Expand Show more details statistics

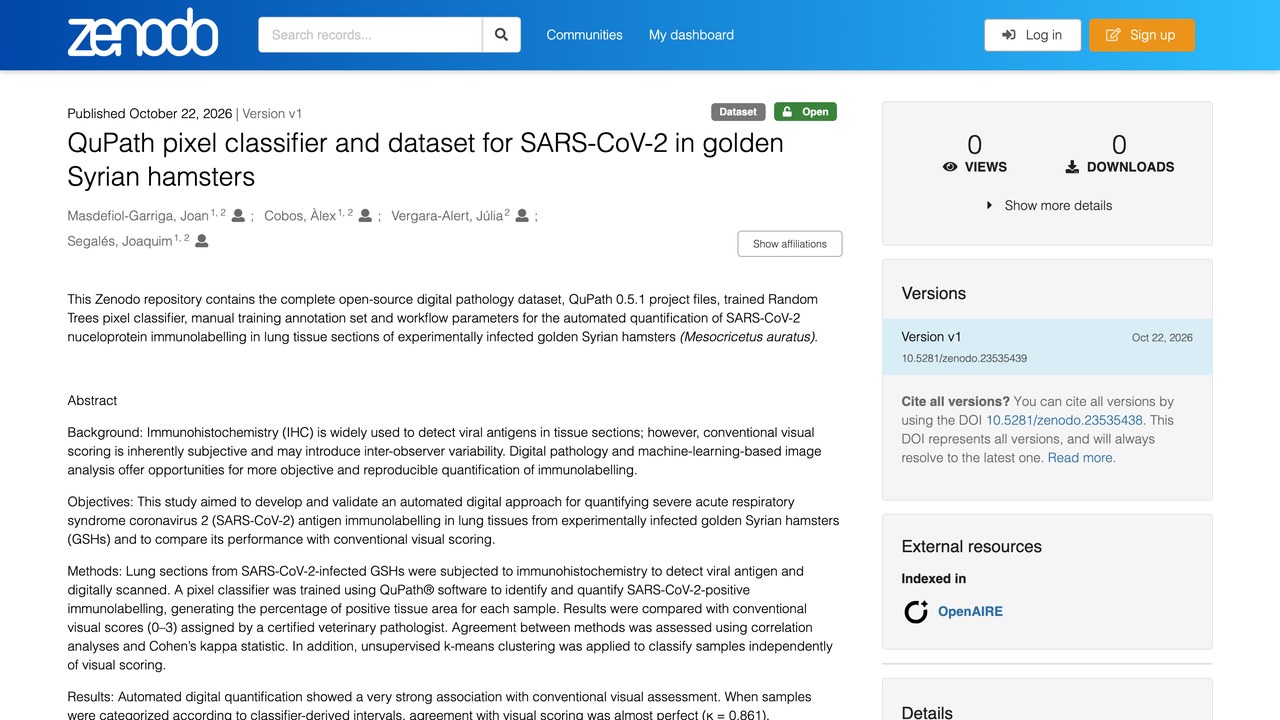(1048, 205)
